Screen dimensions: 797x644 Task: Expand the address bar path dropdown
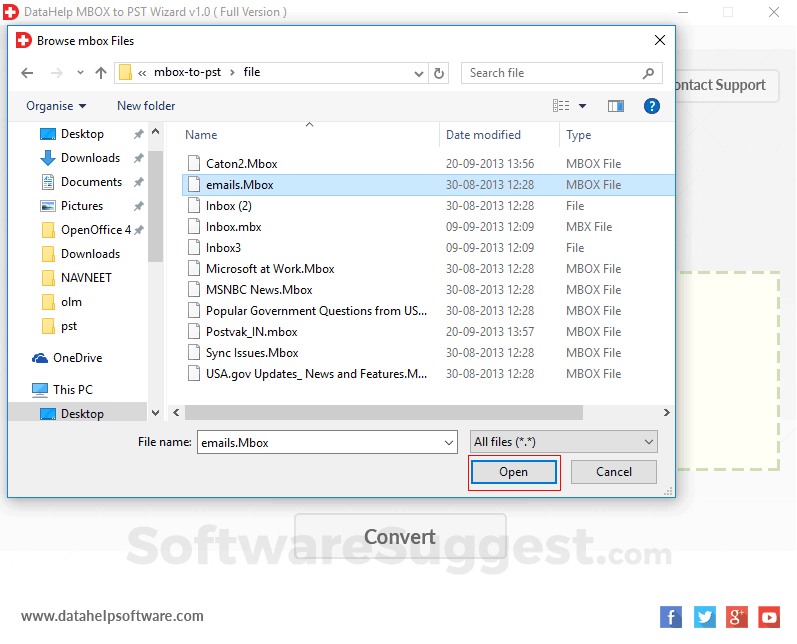(x=419, y=74)
